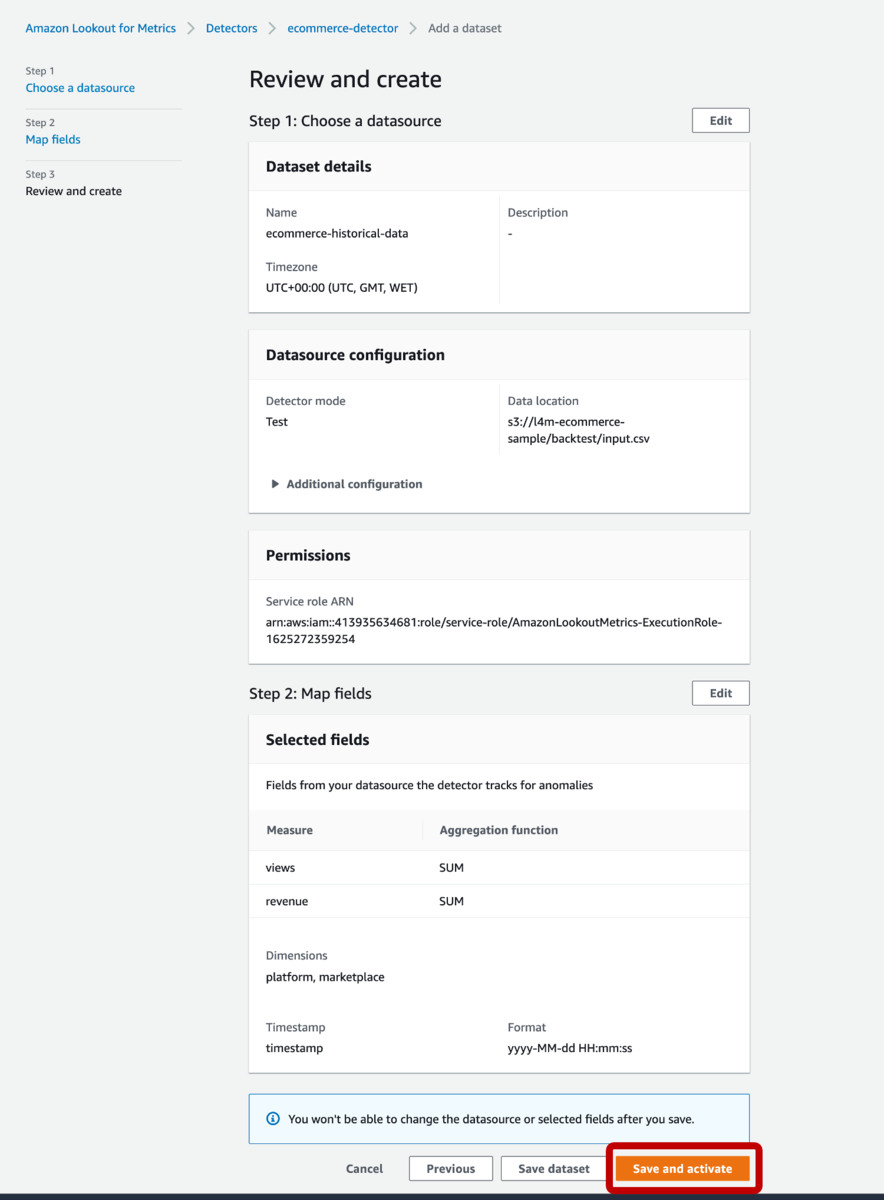The height and width of the screenshot is (1200, 884).
Task: Click the triangle beside Additional configuration
Action: coord(275,484)
